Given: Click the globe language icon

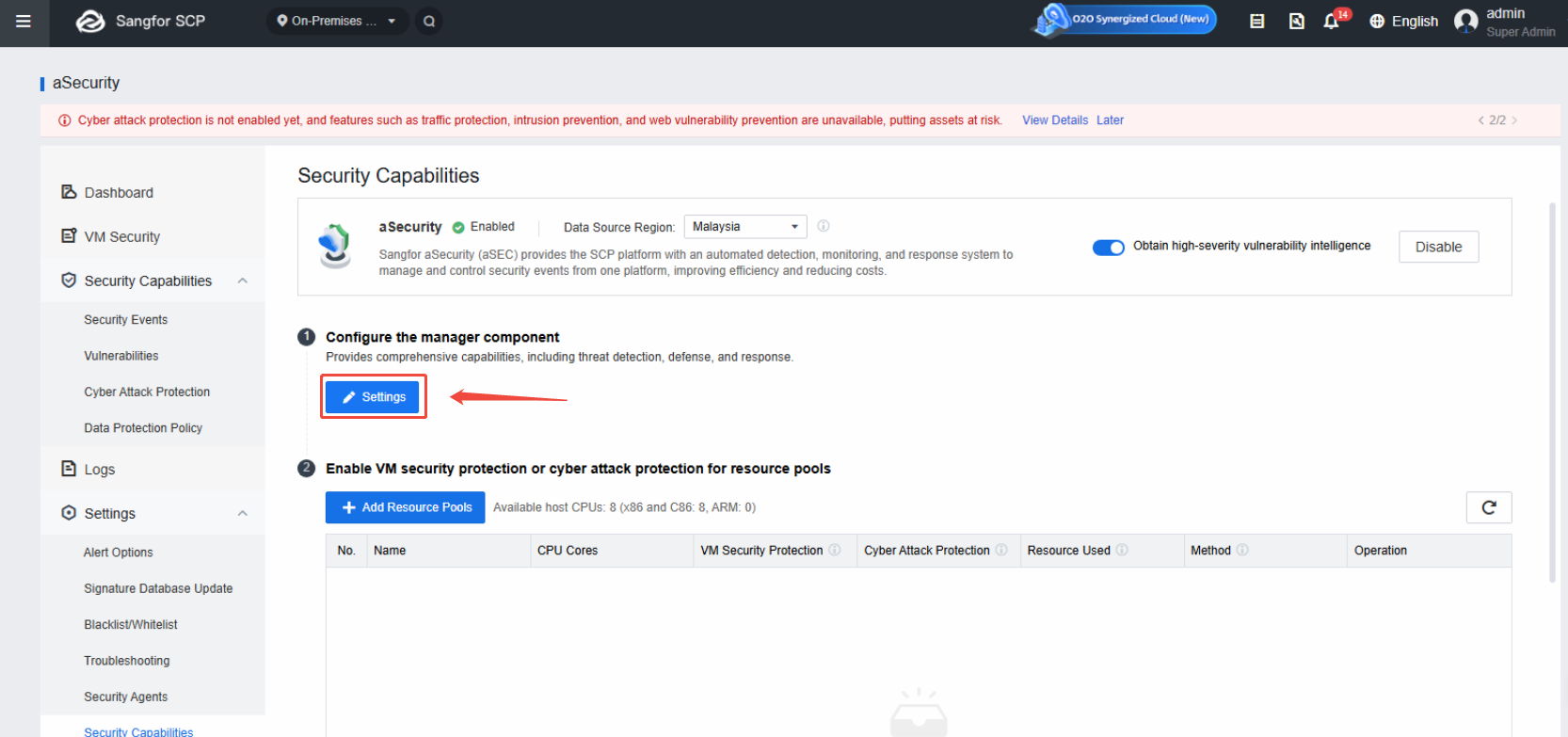Looking at the screenshot, I should 1377,21.
